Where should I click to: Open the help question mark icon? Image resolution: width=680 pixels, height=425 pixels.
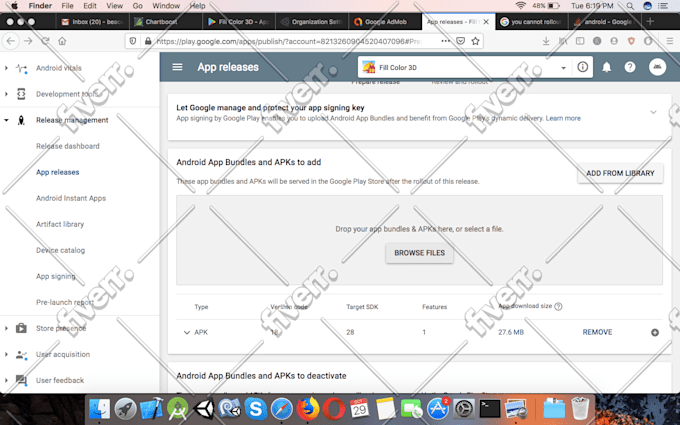tap(630, 67)
